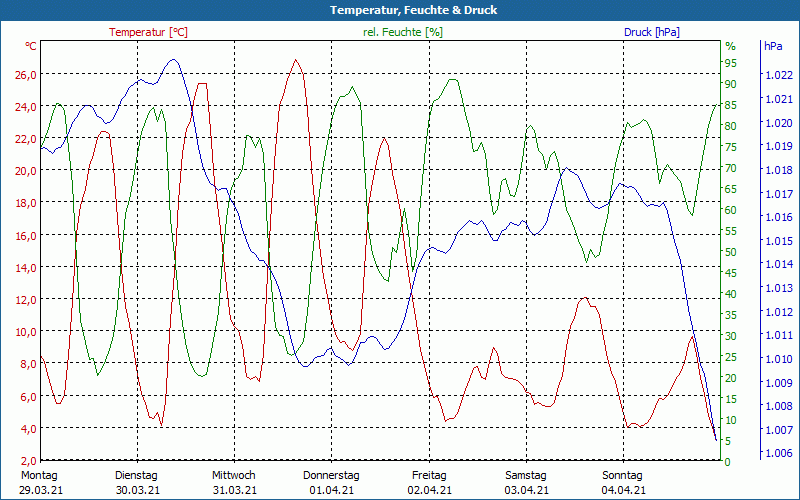
Task: Click the 1.006 pressure axis tick
Action: [x=777, y=454]
